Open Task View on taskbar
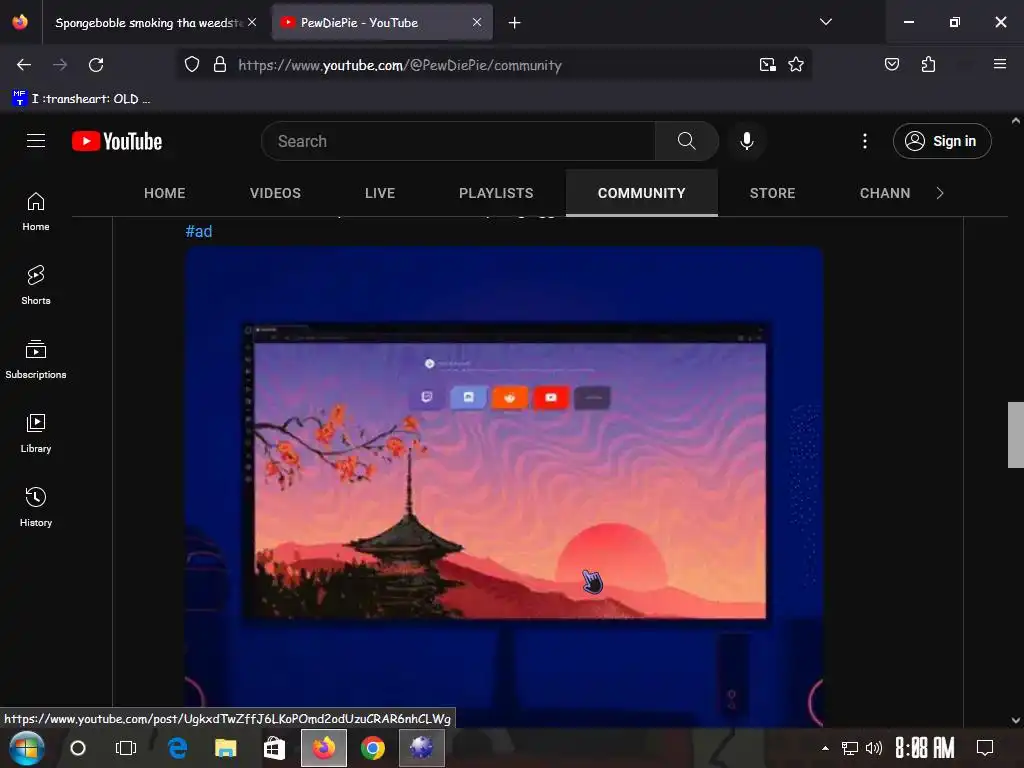Image resolution: width=1024 pixels, height=768 pixels. tap(125, 748)
